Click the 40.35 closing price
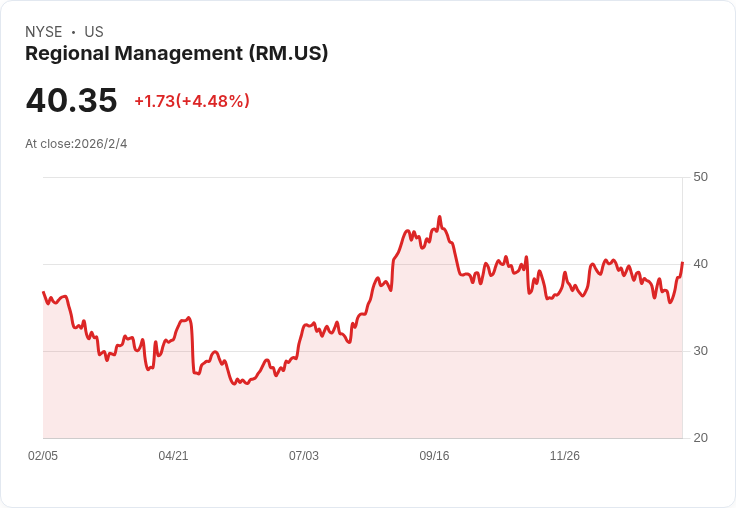 click(x=71, y=100)
